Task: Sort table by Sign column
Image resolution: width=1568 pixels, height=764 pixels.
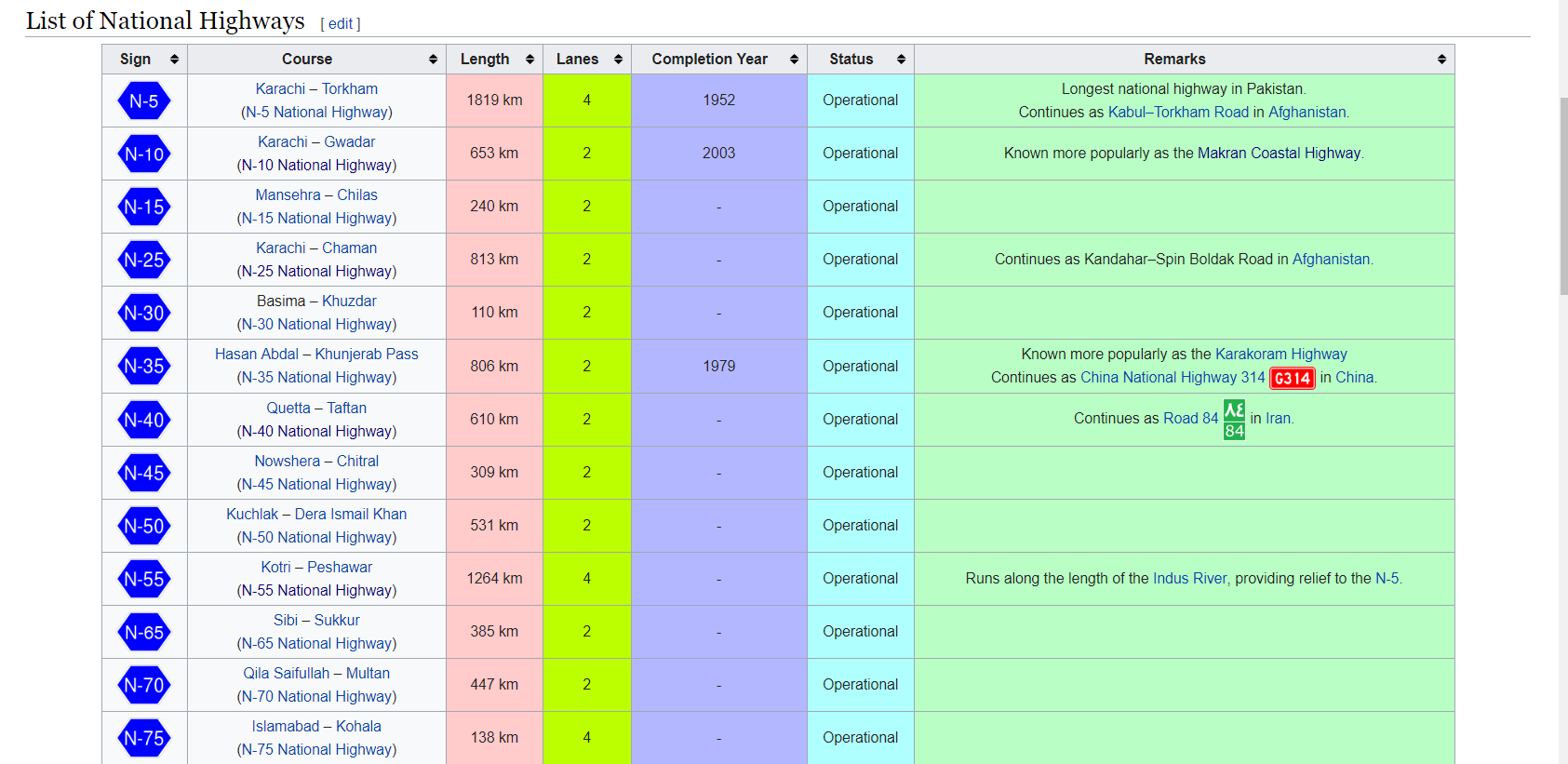Action: point(174,59)
